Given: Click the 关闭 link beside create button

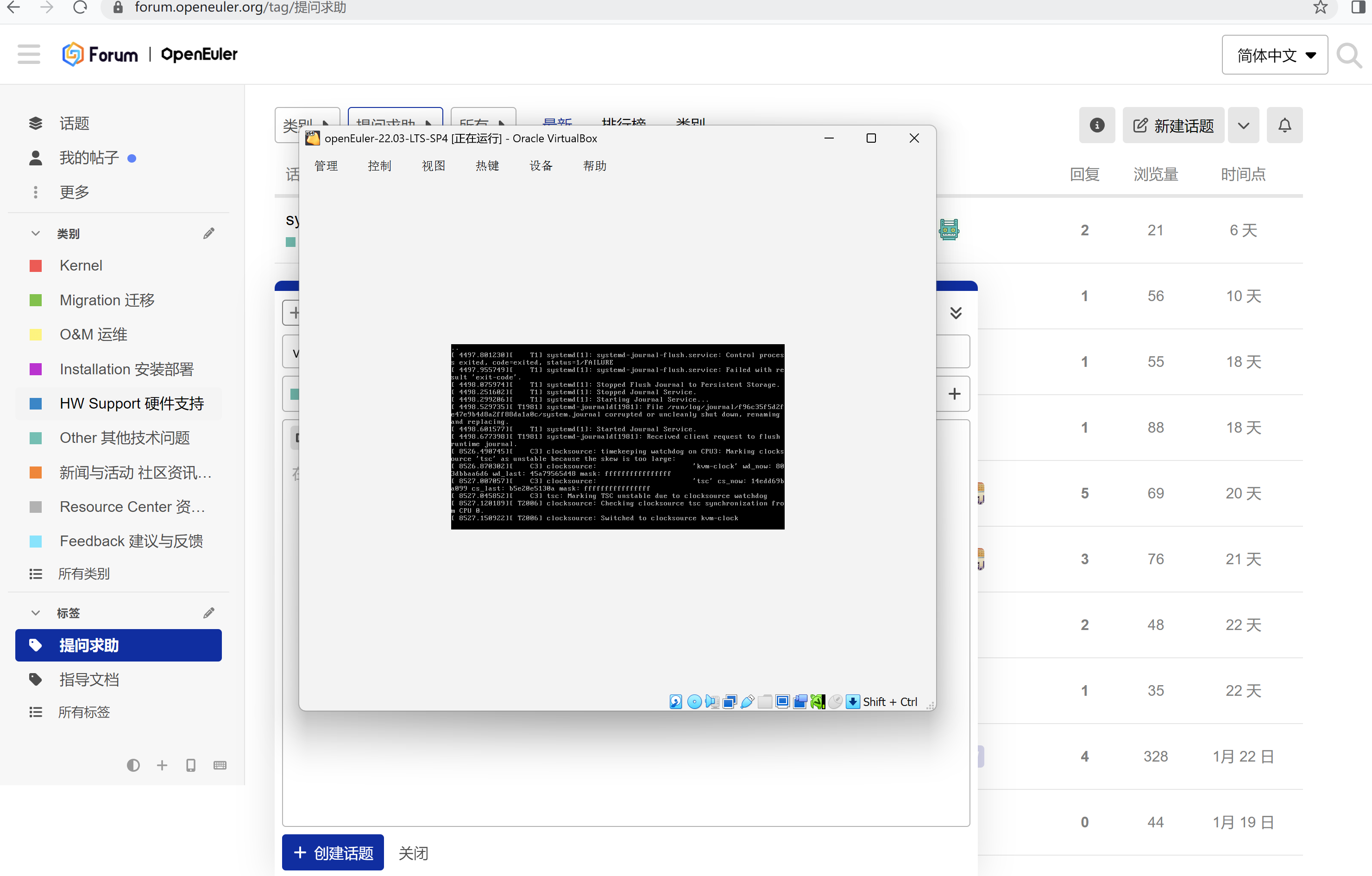Looking at the screenshot, I should point(413,853).
